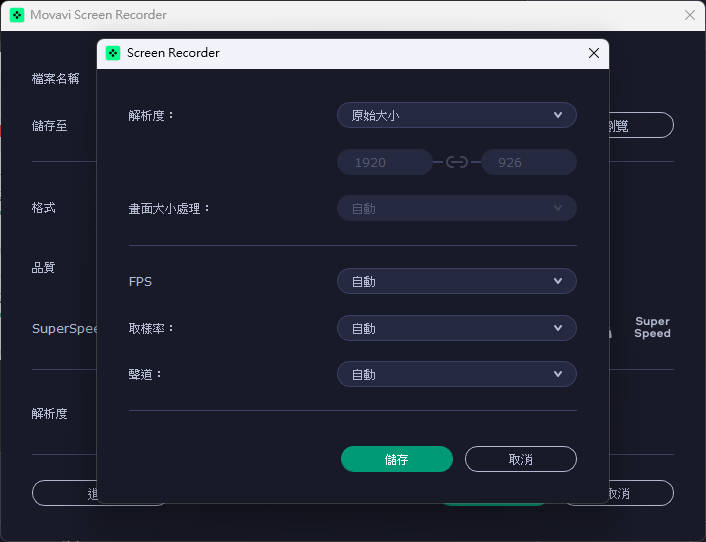The height and width of the screenshot is (542, 706).
Task: Click the SuperSpeed label on the left
Action: (x=64, y=329)
